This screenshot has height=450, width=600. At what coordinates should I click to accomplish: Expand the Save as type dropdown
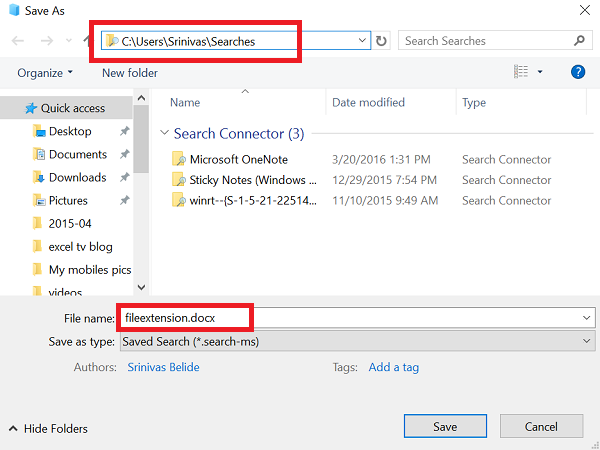click(x=586, y=341)
